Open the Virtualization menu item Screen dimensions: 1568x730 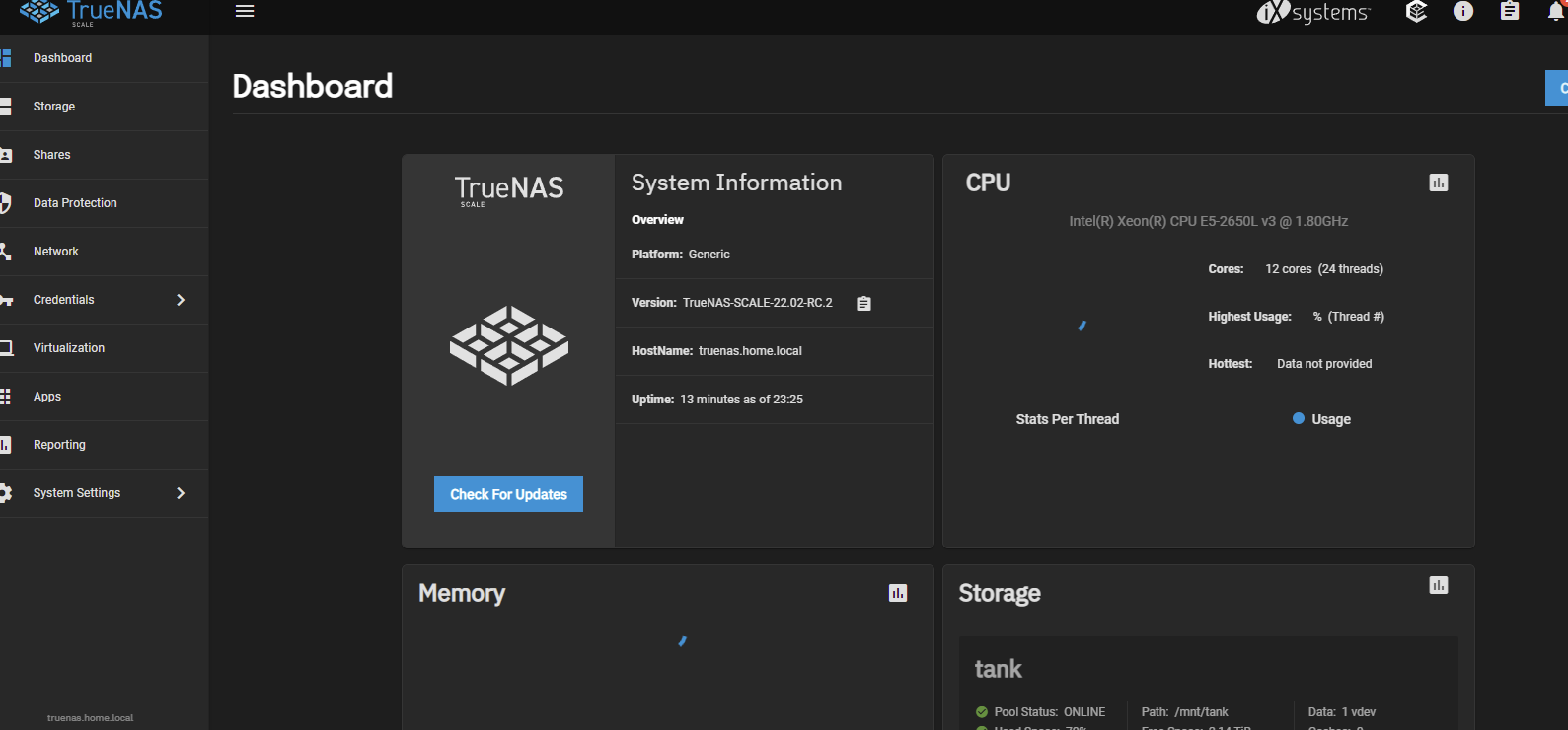[104, 348]
